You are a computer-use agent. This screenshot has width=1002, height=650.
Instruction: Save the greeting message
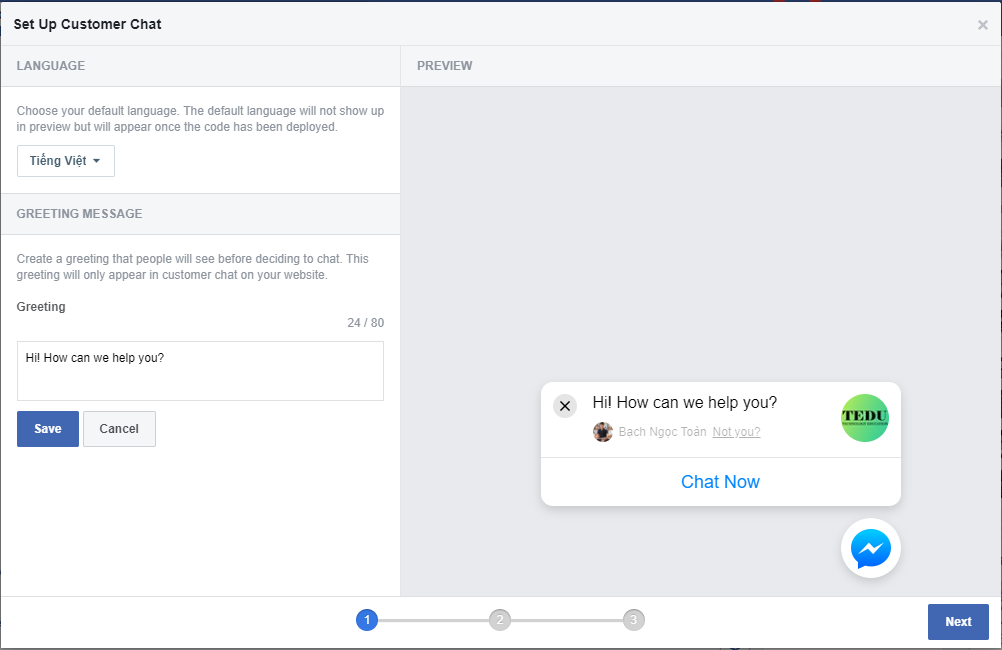click(x=48, y=429)
